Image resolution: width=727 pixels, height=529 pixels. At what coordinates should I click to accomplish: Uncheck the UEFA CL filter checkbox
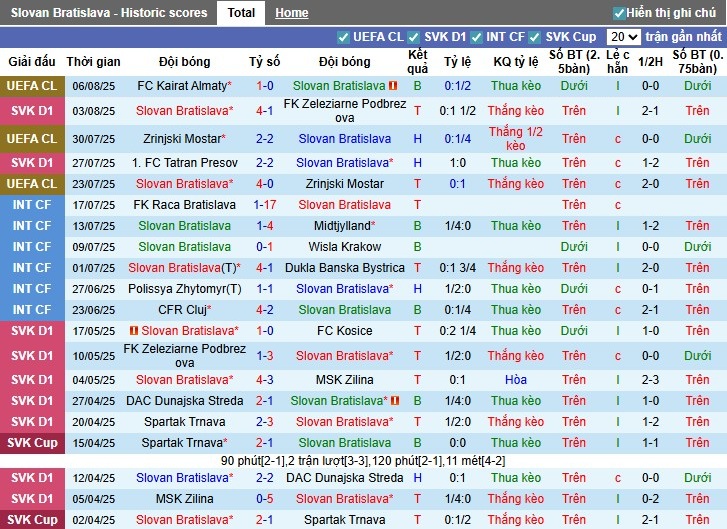(343, 37)
